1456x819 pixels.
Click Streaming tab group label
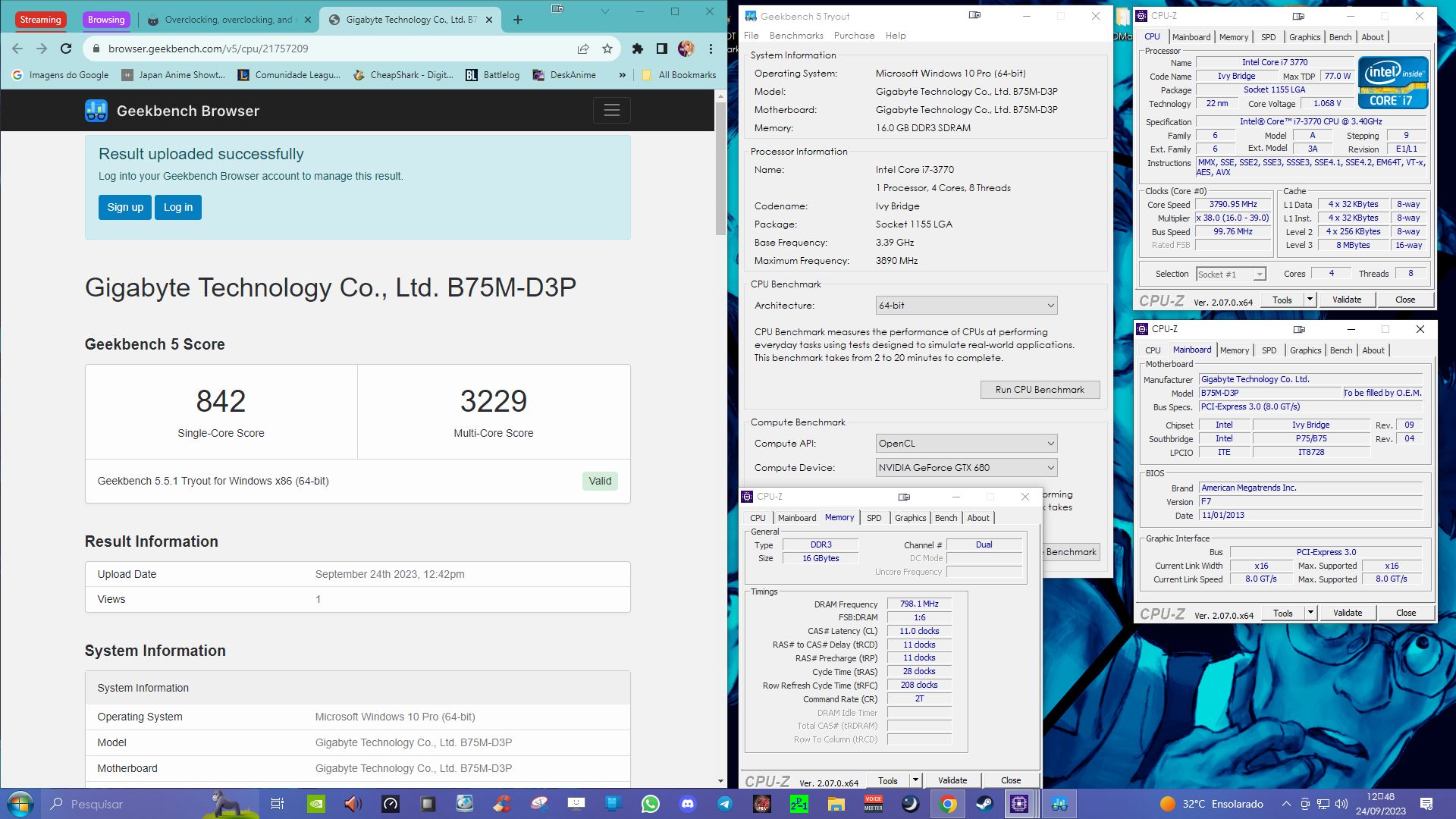click(41, 20)
